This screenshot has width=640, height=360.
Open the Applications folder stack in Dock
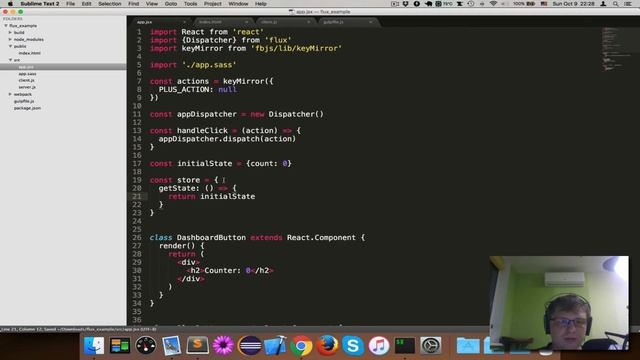[468, 346]
